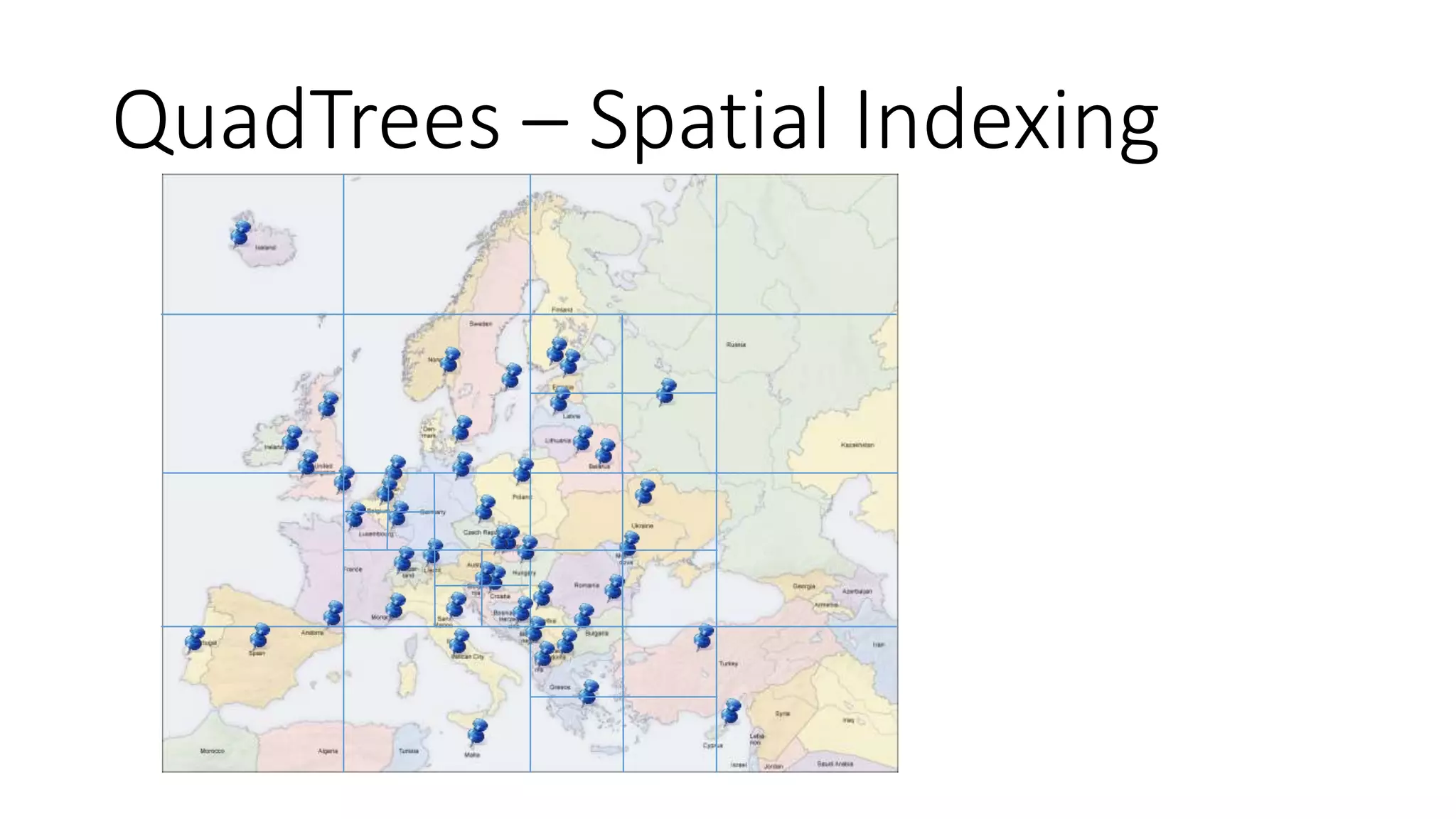1456x819 pixels.
Task: Select the Iceland label text
Action: (265, 247)
